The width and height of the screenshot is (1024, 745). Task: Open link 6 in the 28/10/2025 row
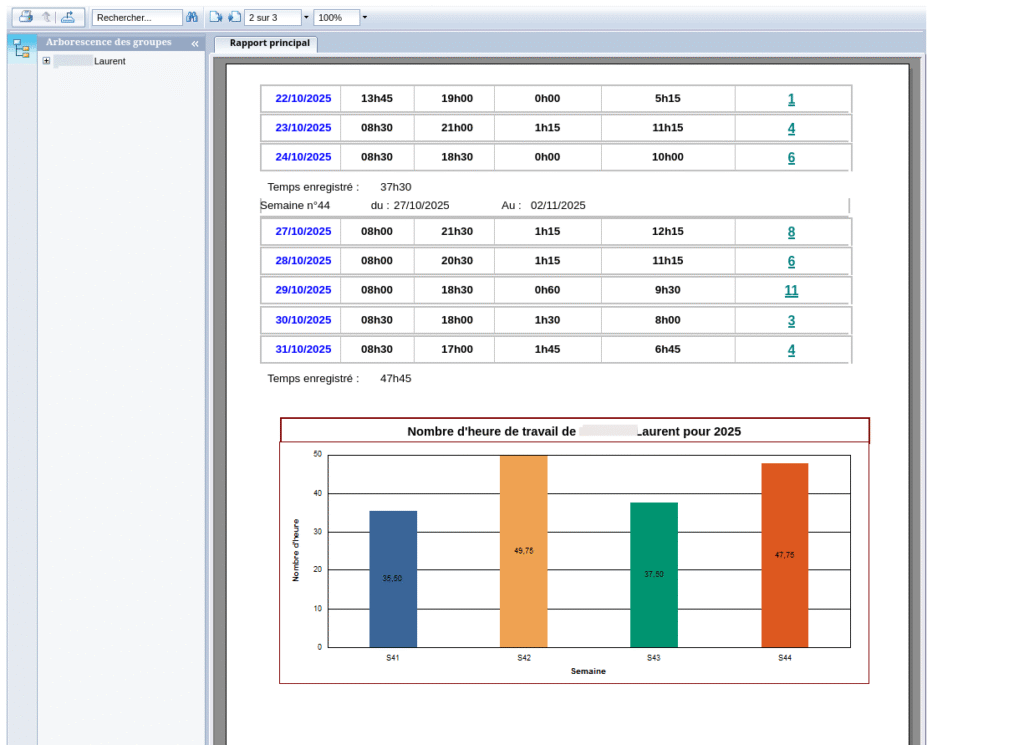pos(791,262)
